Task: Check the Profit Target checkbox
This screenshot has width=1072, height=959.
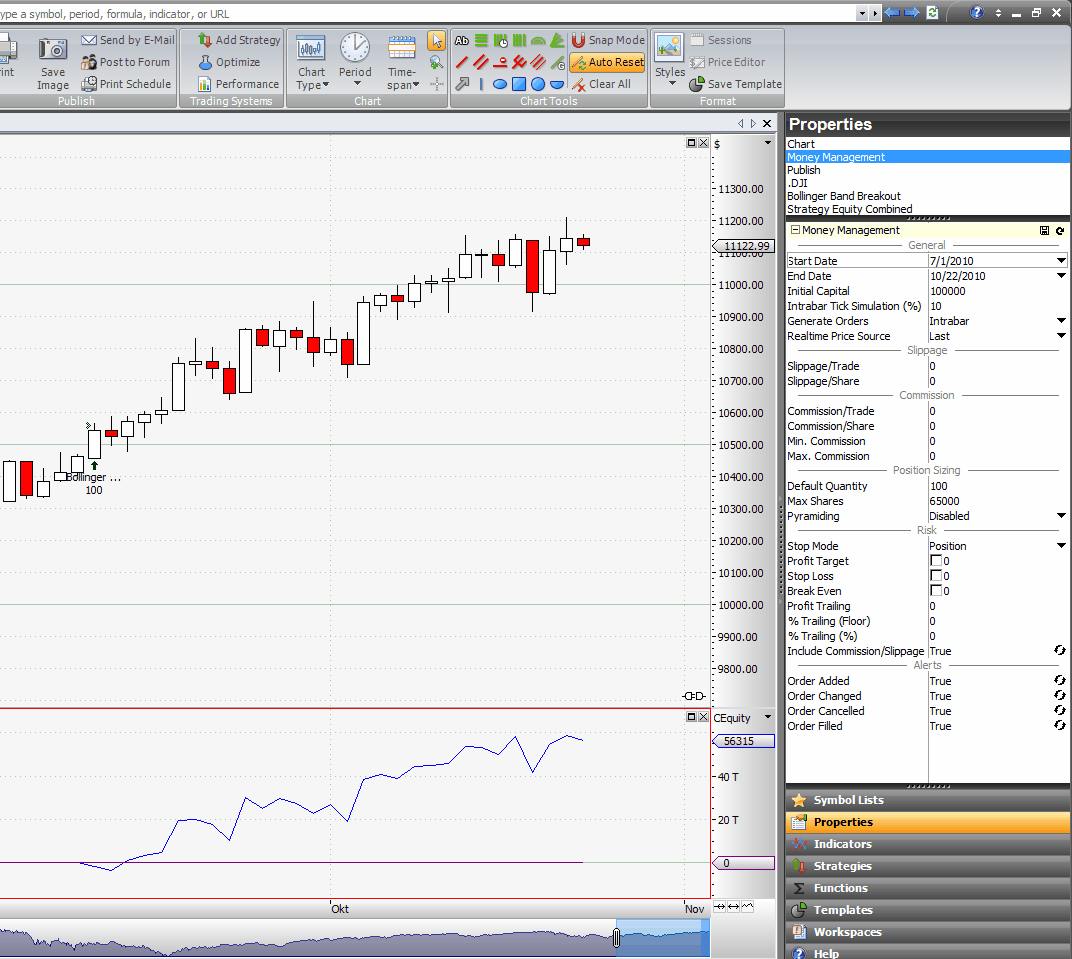Action: [936, 561]
